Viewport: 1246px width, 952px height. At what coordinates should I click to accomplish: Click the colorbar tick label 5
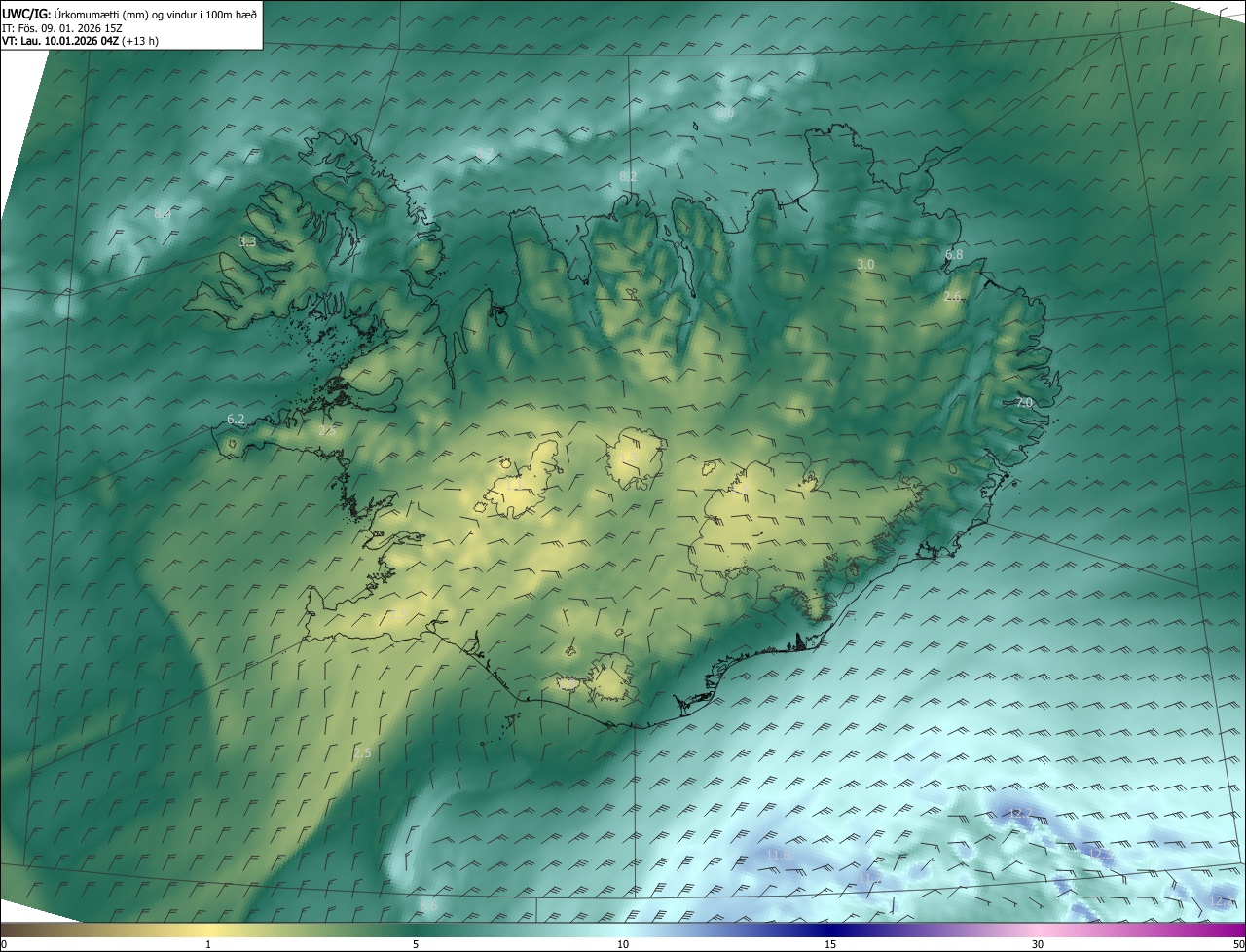coord(416,944)
